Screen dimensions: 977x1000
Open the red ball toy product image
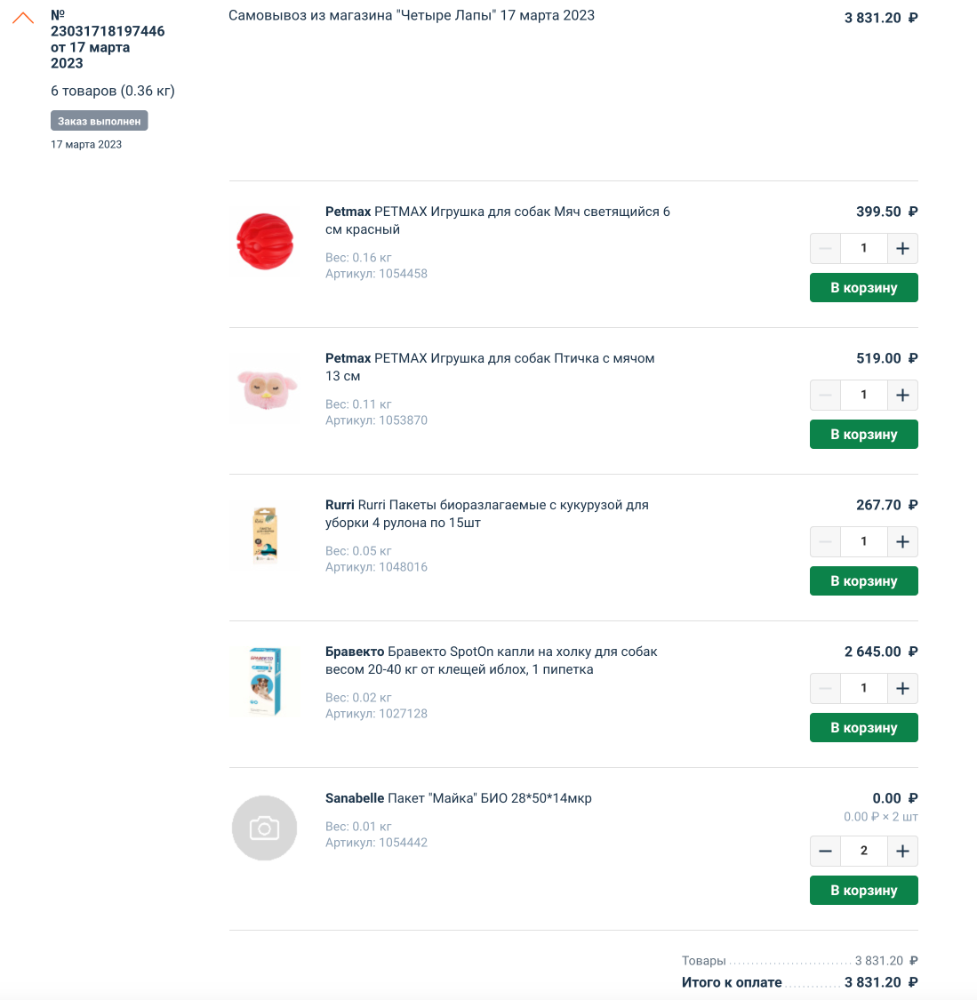point(264,242)
